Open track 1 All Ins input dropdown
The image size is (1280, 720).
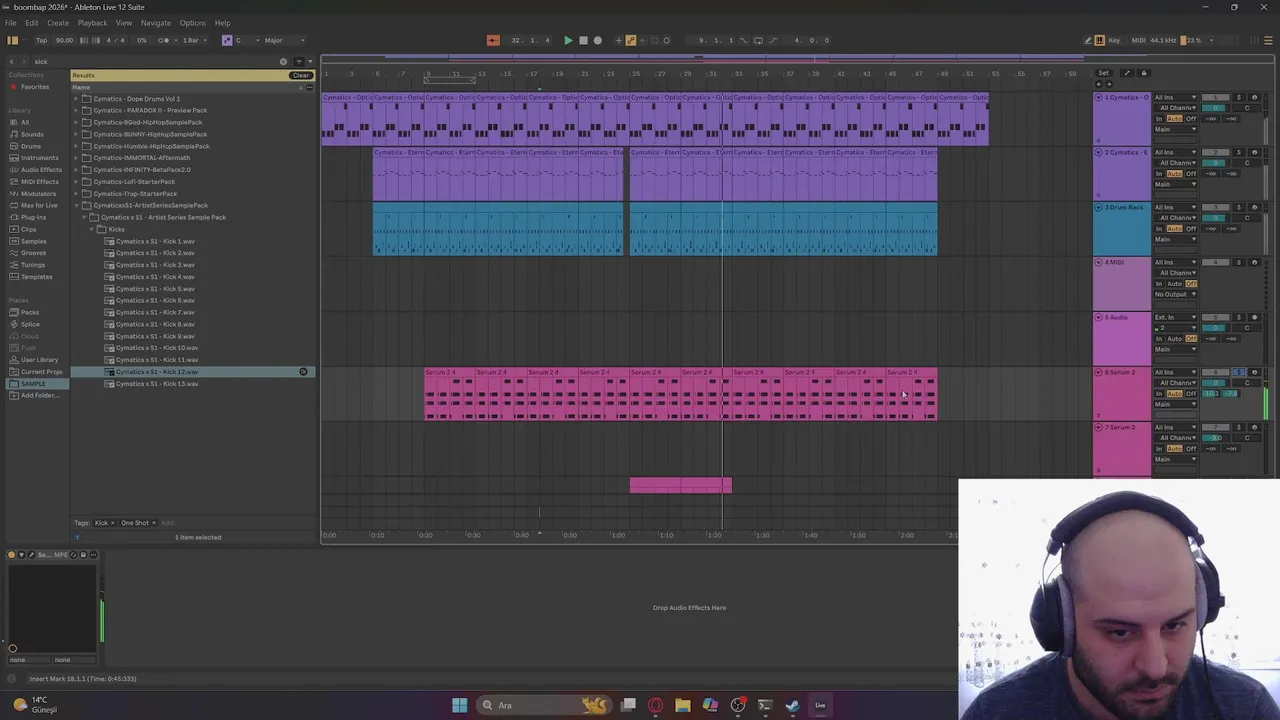click(x=1176, y=97)
